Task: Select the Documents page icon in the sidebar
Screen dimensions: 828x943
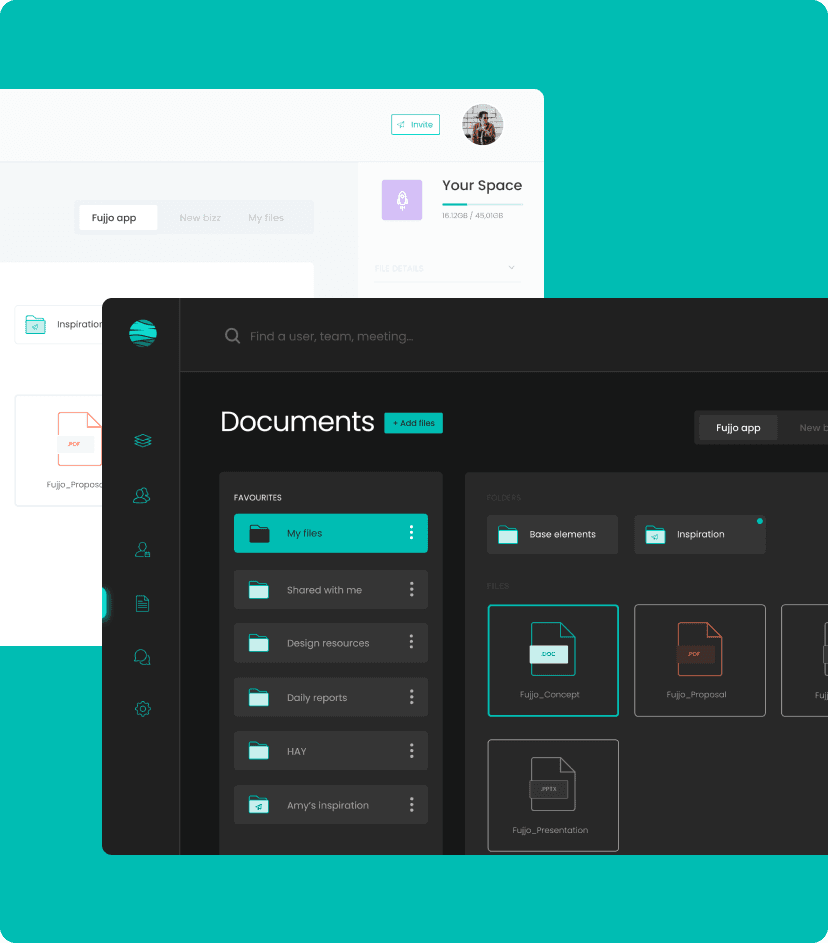Action: pos(142,603)
